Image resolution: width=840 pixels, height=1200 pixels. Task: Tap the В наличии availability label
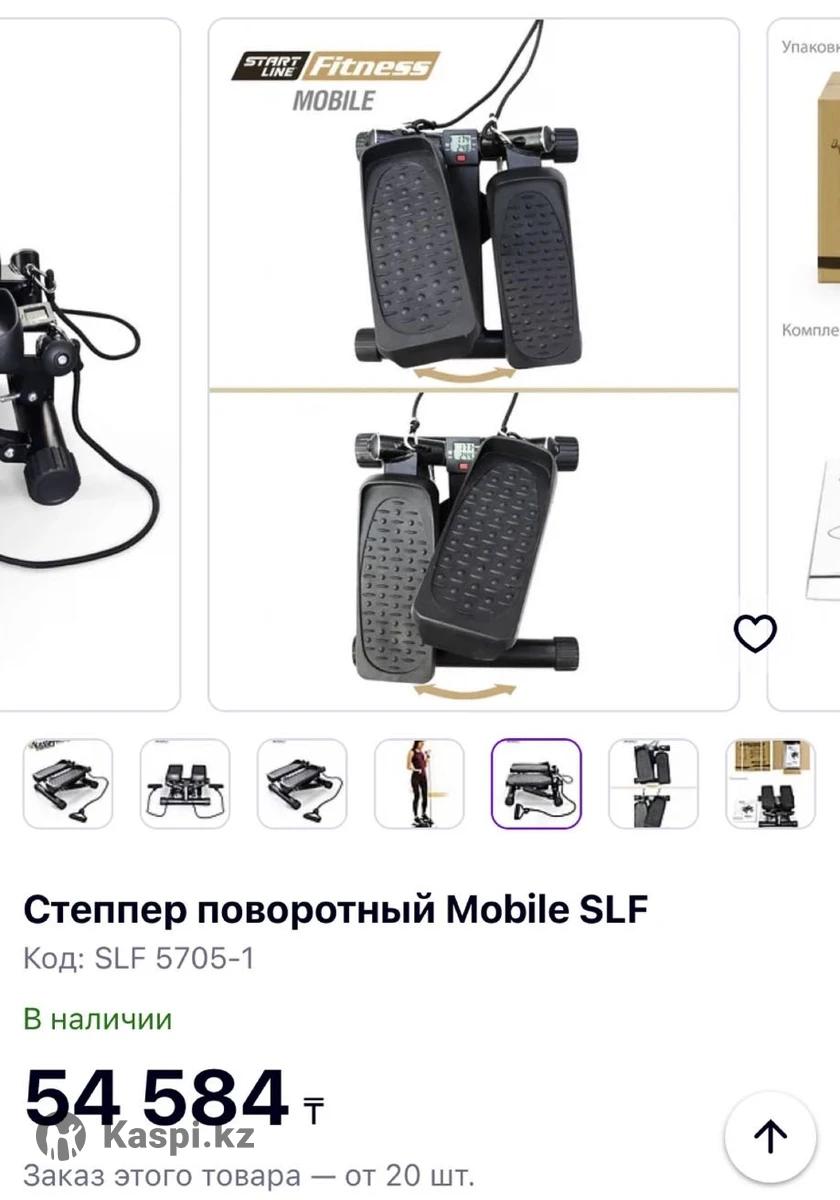(x=98, y=1019)
